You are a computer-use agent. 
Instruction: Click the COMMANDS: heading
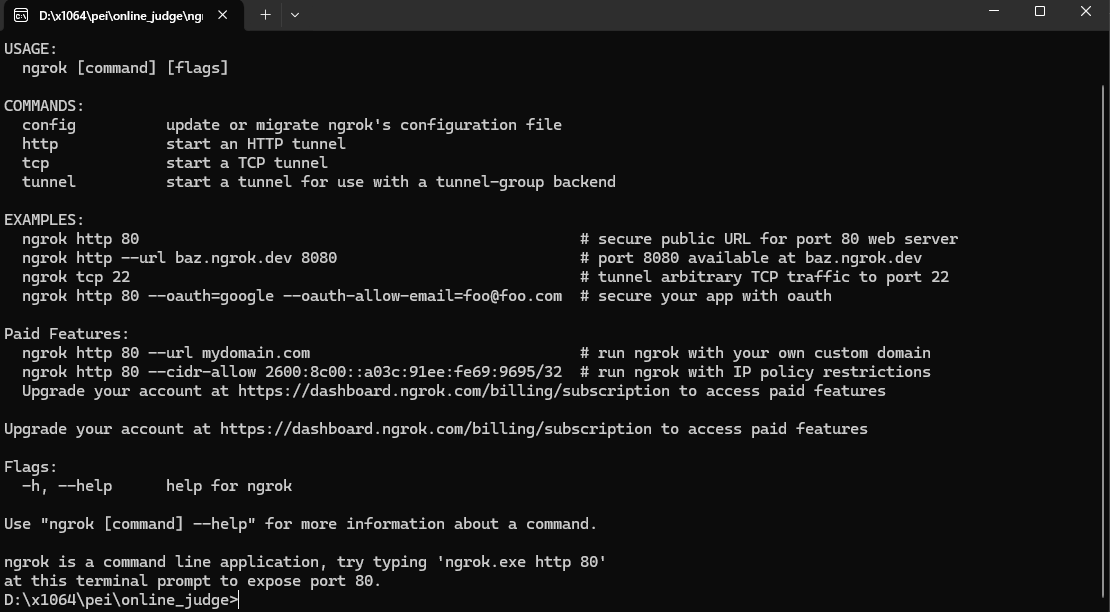click(x=44, y=106)
